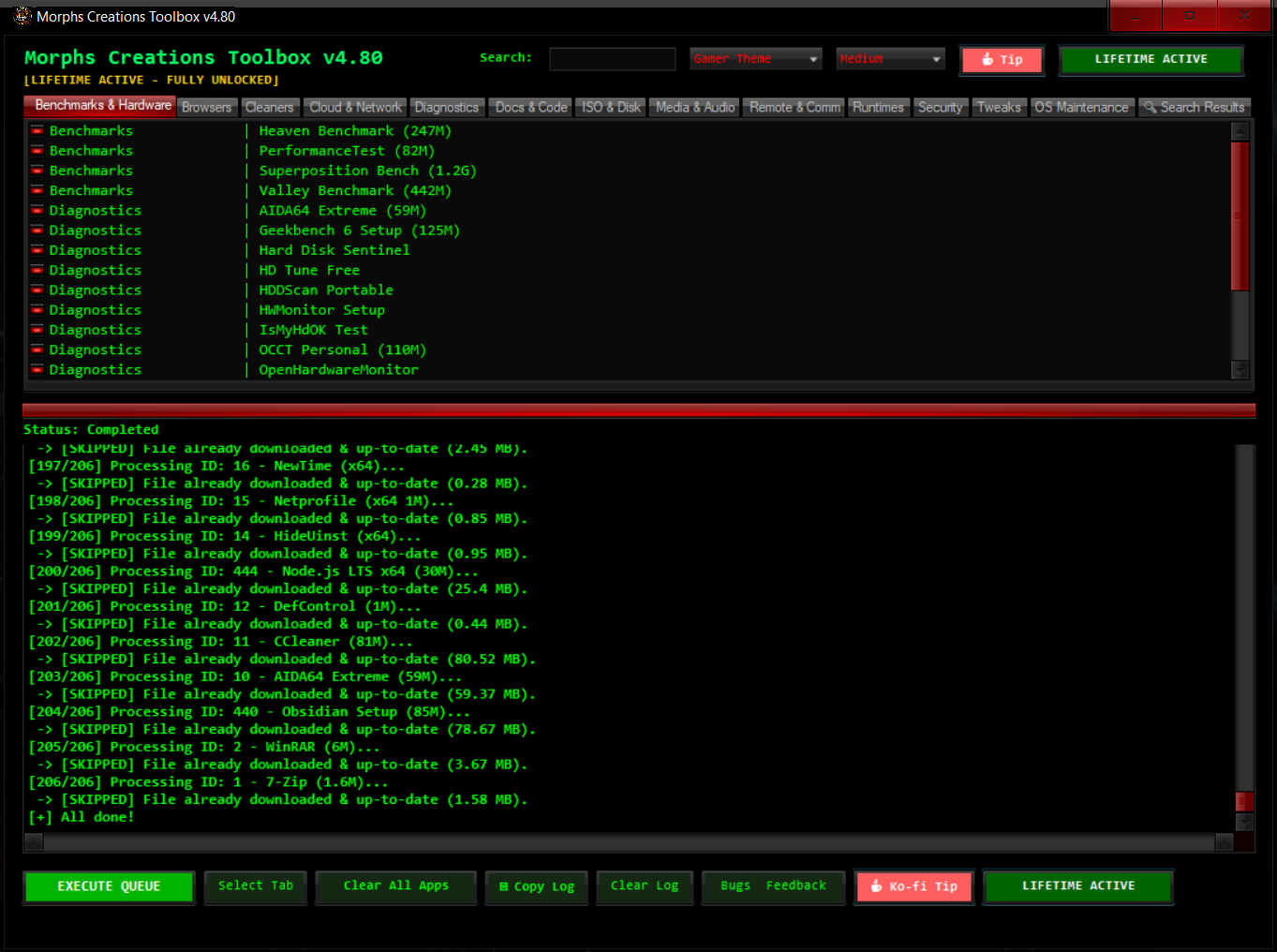Select the HDDScan Portable entry
The height and width of the screenshot is (952, 1277).
pos(326,290)
